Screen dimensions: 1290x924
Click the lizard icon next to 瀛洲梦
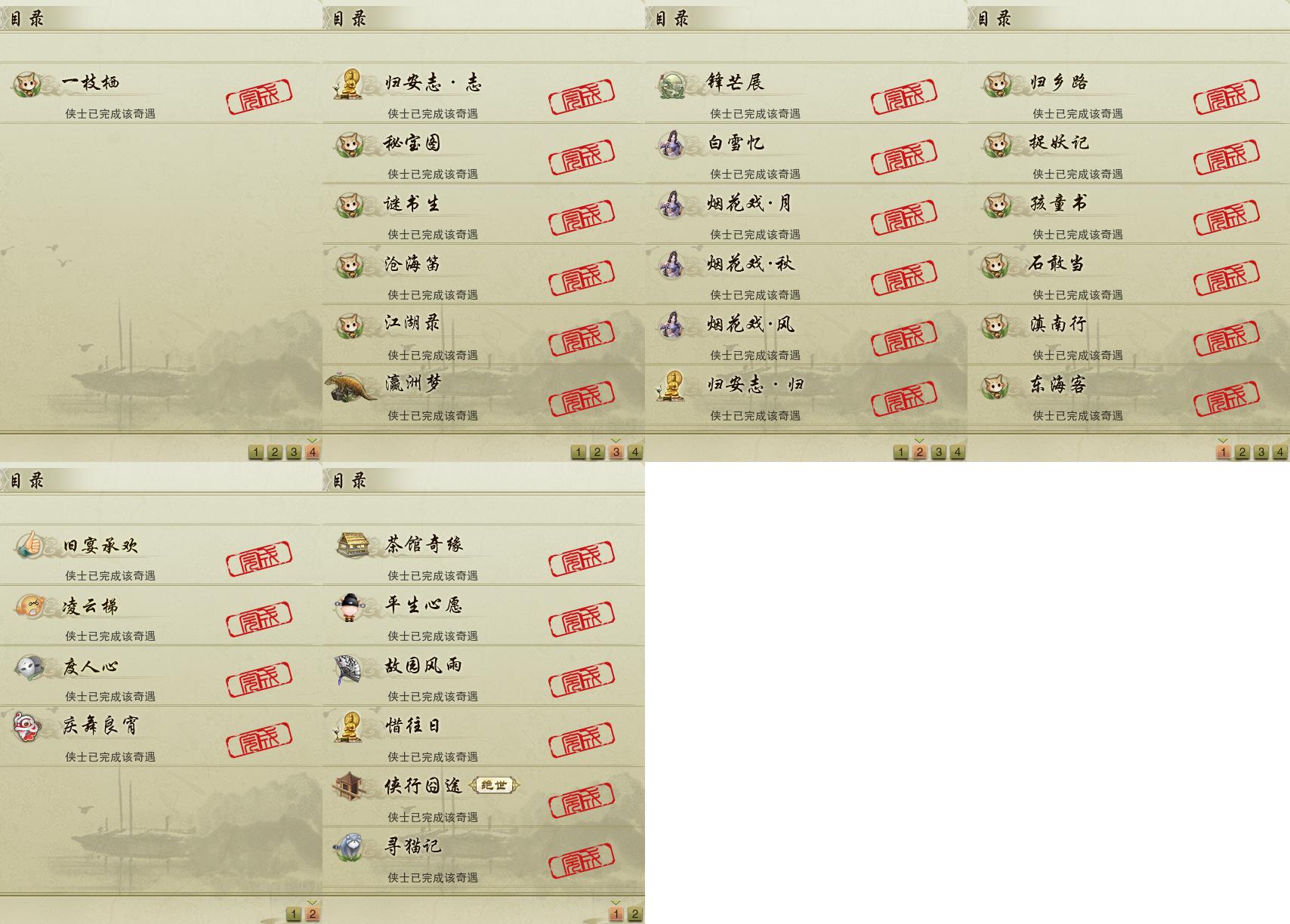[351, 386]
